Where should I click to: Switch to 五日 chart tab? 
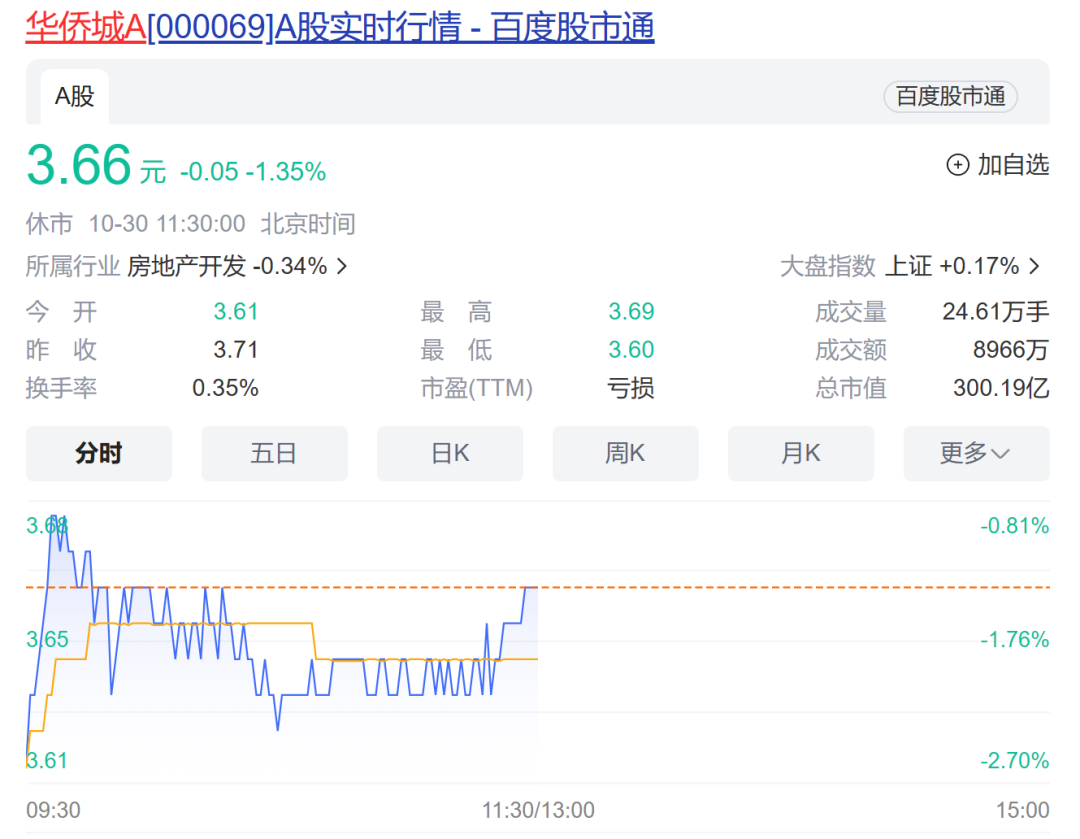(x=274, y=453)
